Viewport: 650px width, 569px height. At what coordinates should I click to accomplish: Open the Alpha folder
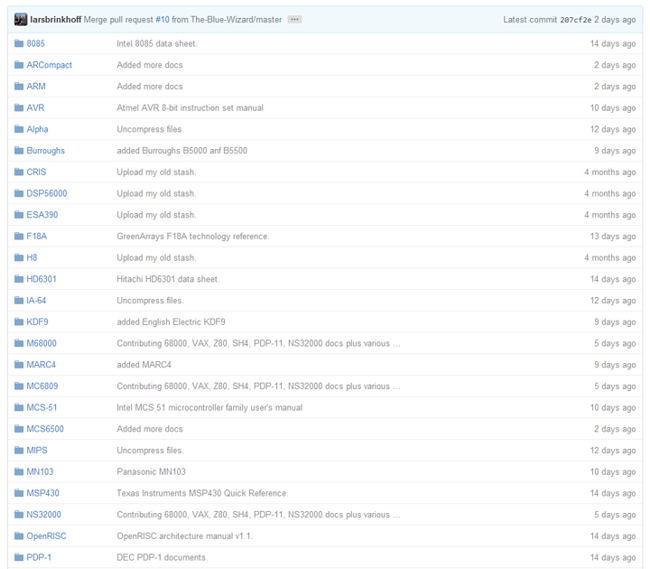tap(37, 129)
